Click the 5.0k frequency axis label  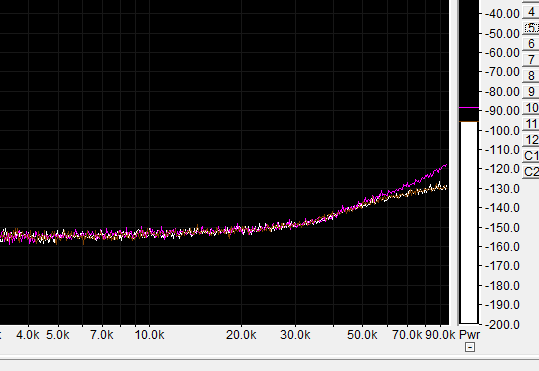58,335
